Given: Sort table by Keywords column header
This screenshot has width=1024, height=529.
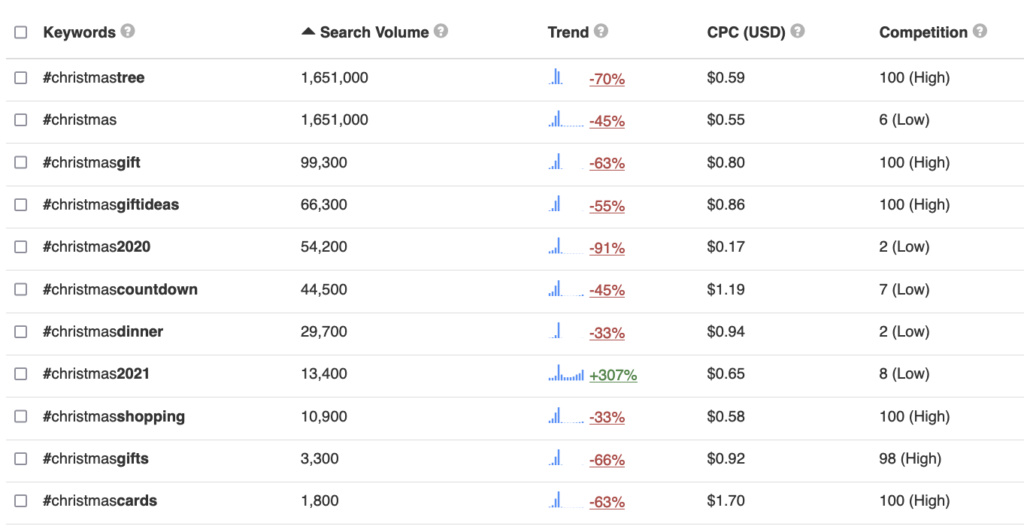Looking at the screenshot, I should pos(79,32).
